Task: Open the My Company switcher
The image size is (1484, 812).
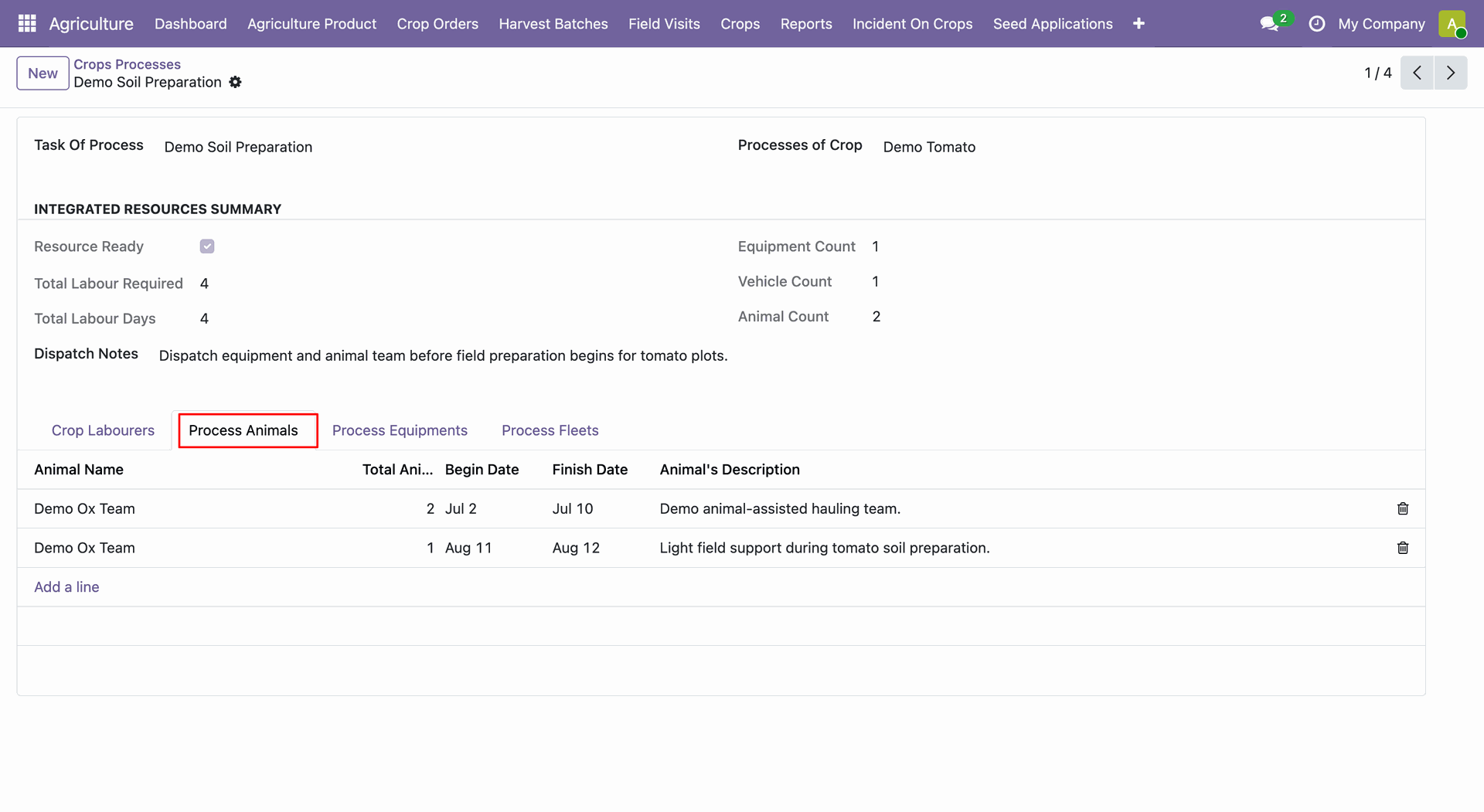Action: [x=1381, y=24]
